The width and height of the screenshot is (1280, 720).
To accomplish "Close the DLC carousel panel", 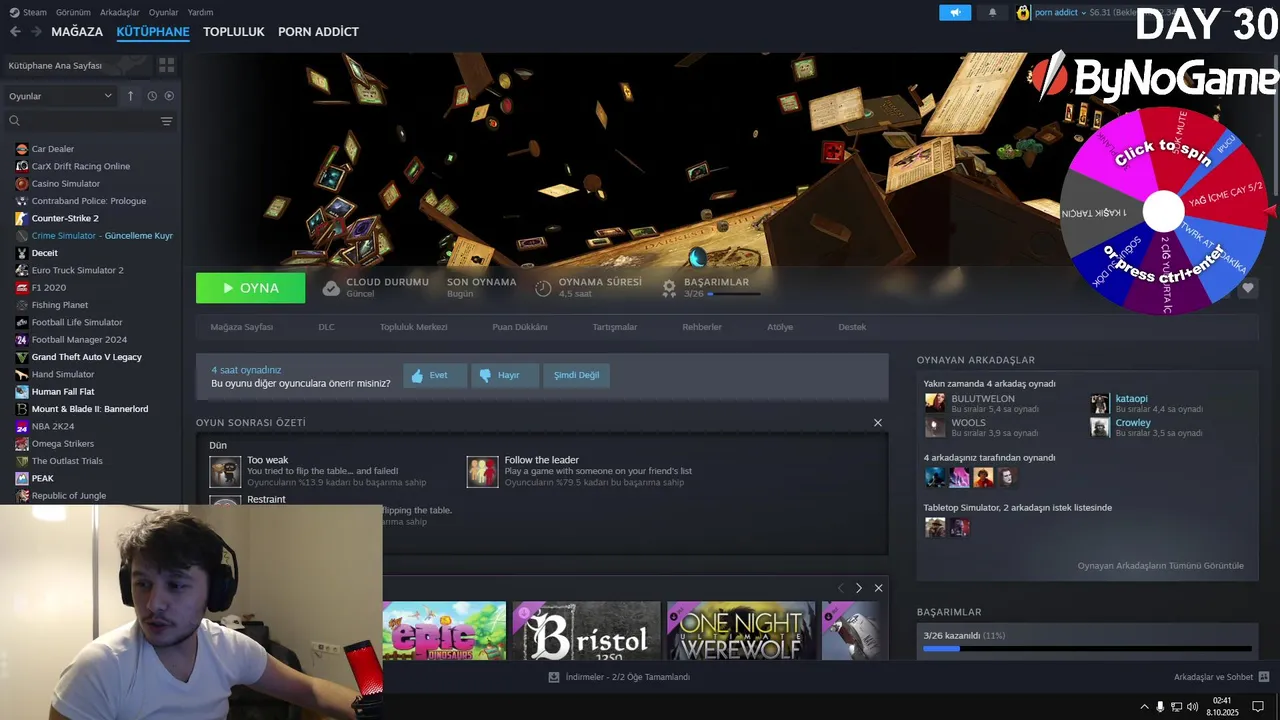I will [x=878, y=588].
